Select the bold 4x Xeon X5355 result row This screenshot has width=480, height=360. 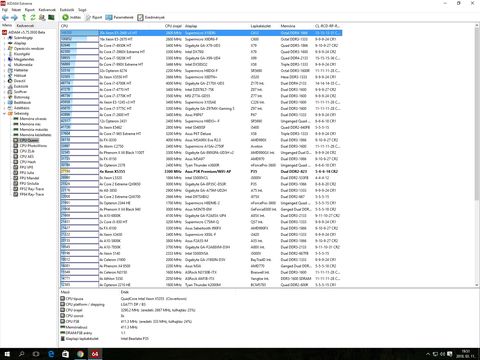click(201, 171)
